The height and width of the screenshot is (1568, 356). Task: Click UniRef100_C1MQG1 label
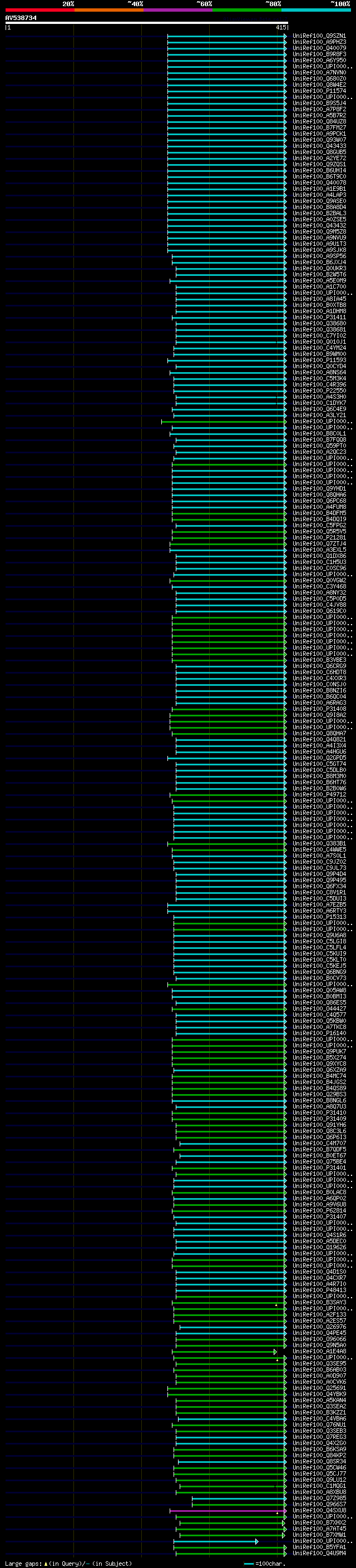319,1486
